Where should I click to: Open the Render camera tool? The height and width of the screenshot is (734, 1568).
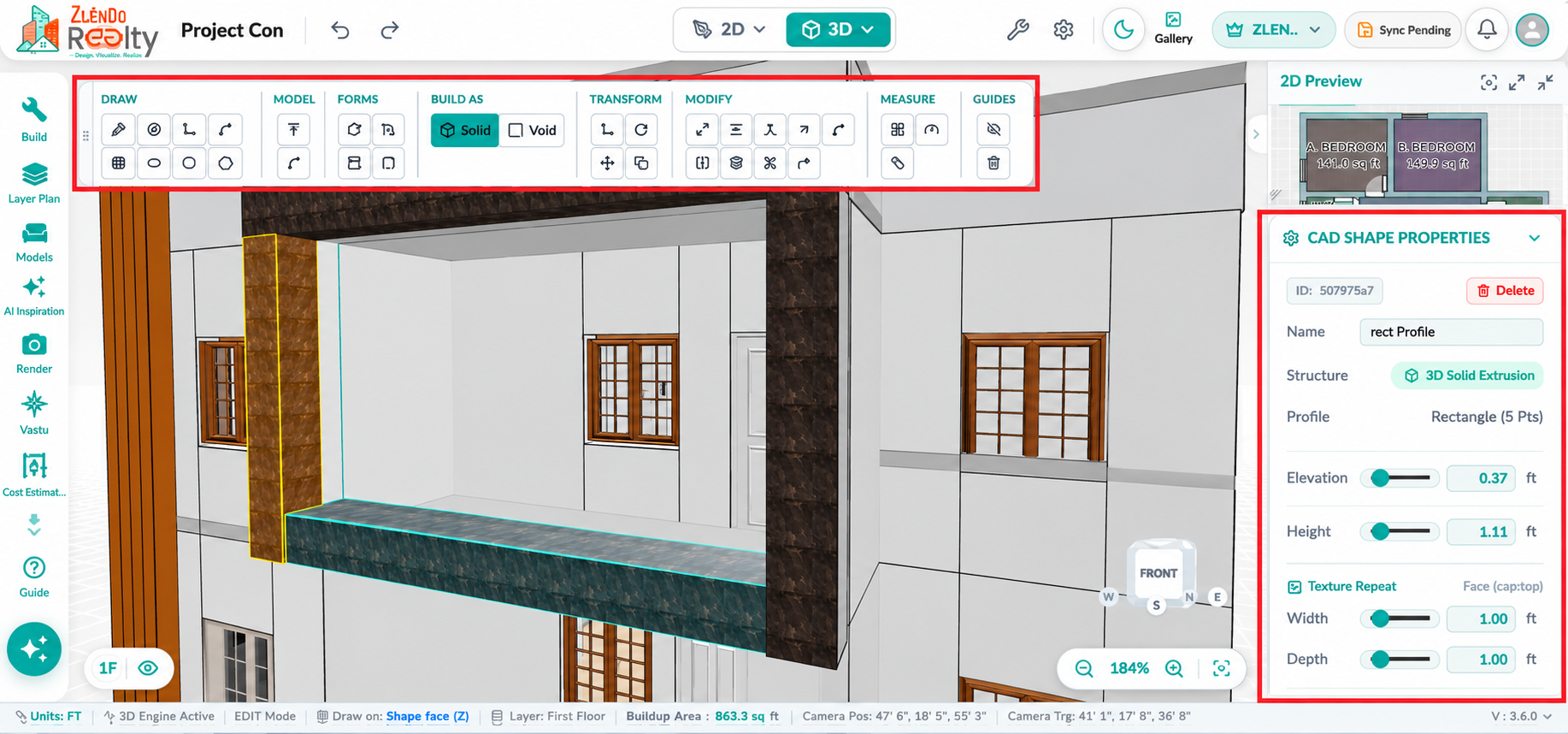pyautogui.click(x=34, y=354)
